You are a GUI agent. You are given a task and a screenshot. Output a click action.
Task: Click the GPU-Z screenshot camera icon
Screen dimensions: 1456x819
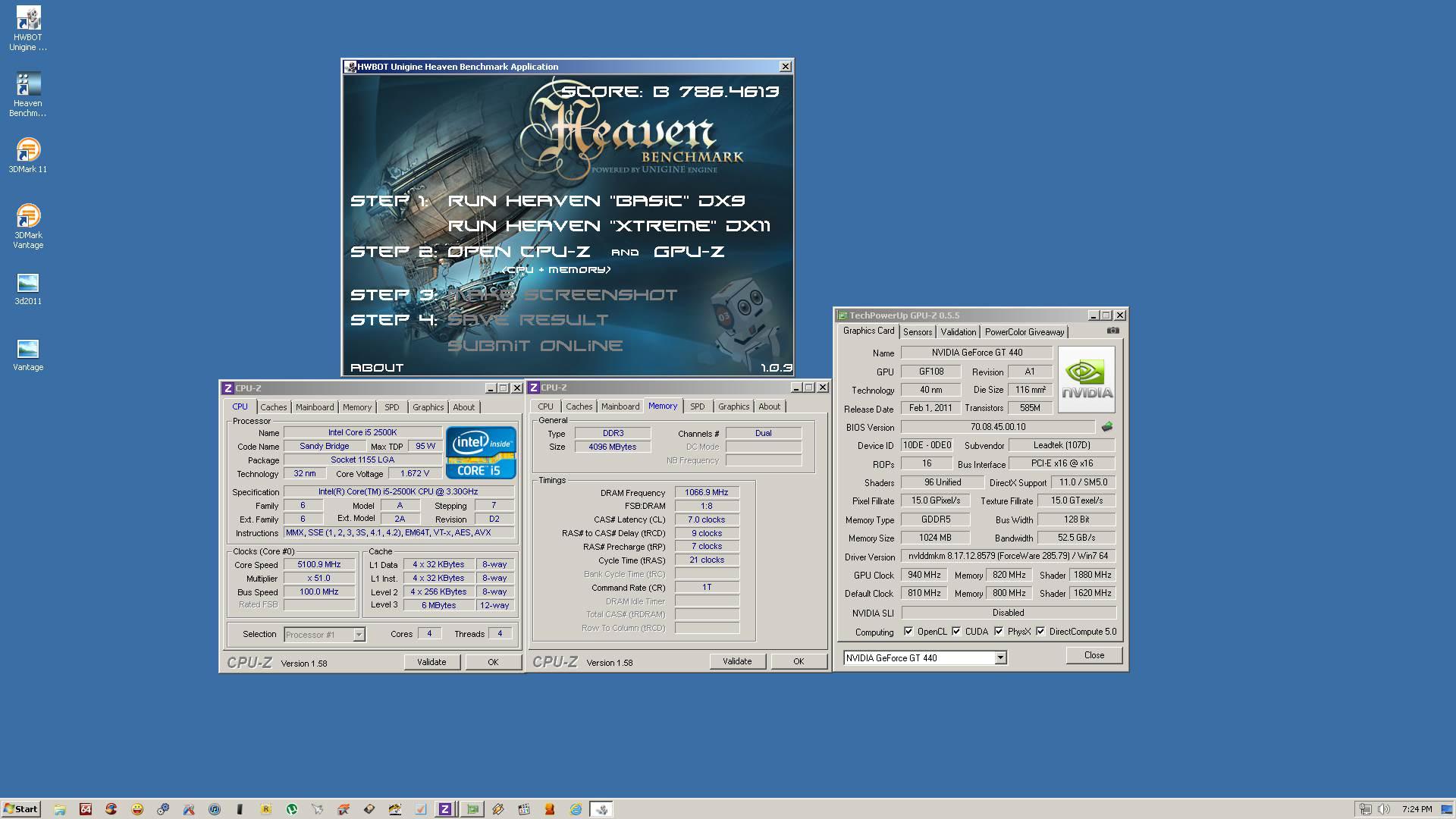(x=1112, y=331)
